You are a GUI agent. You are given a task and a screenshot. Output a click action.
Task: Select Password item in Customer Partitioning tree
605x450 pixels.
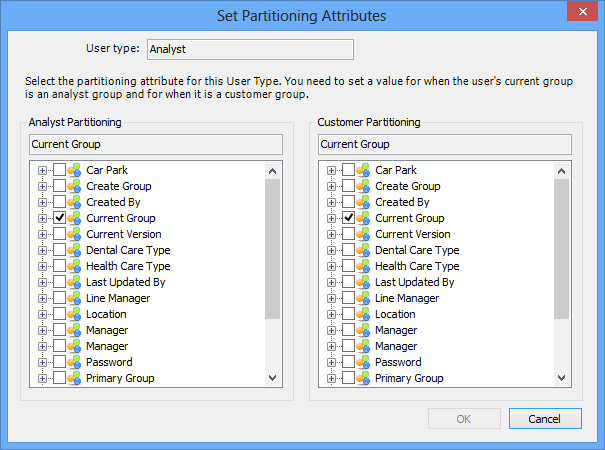[x=398, y=362]
